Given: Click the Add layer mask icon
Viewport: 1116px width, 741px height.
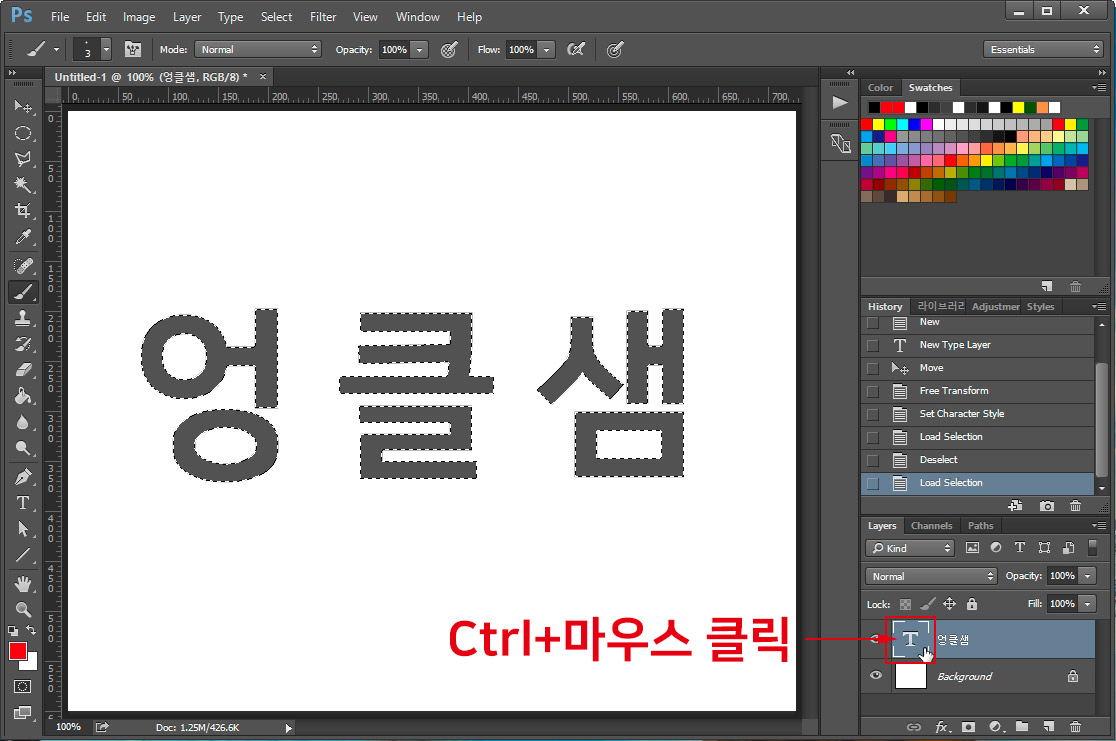Looking at the screenshot, I should point(967,727).
